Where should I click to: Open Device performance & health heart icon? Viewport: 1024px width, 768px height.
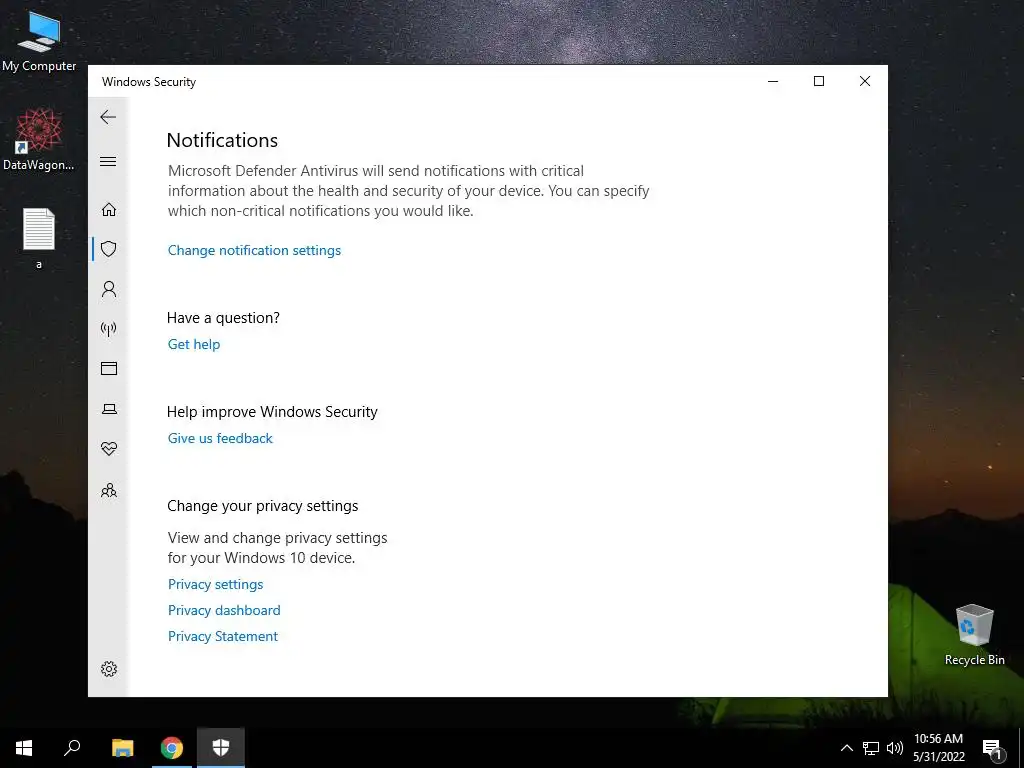[x=109, y=449]
